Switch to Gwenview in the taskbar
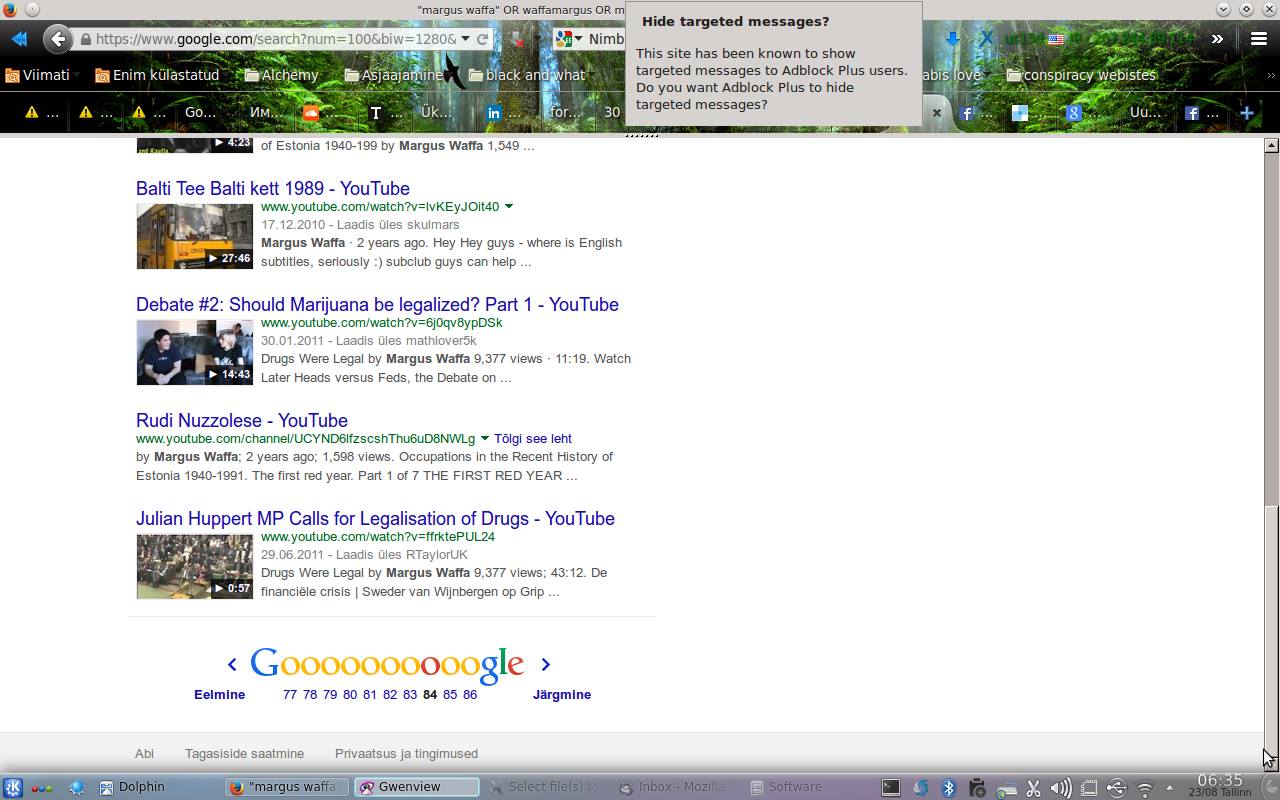The width and height of the screenshot is (1280, 800). point(417,787)
